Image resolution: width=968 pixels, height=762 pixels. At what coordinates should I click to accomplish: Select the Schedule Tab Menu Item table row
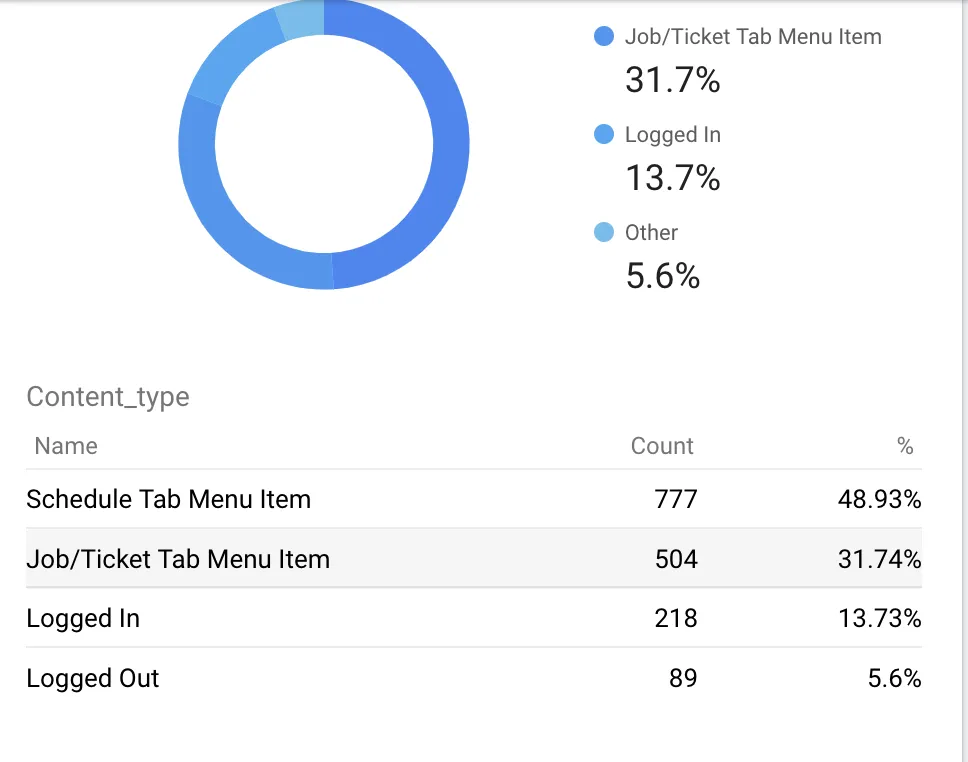pyautogui.click(x=168, y=499)
